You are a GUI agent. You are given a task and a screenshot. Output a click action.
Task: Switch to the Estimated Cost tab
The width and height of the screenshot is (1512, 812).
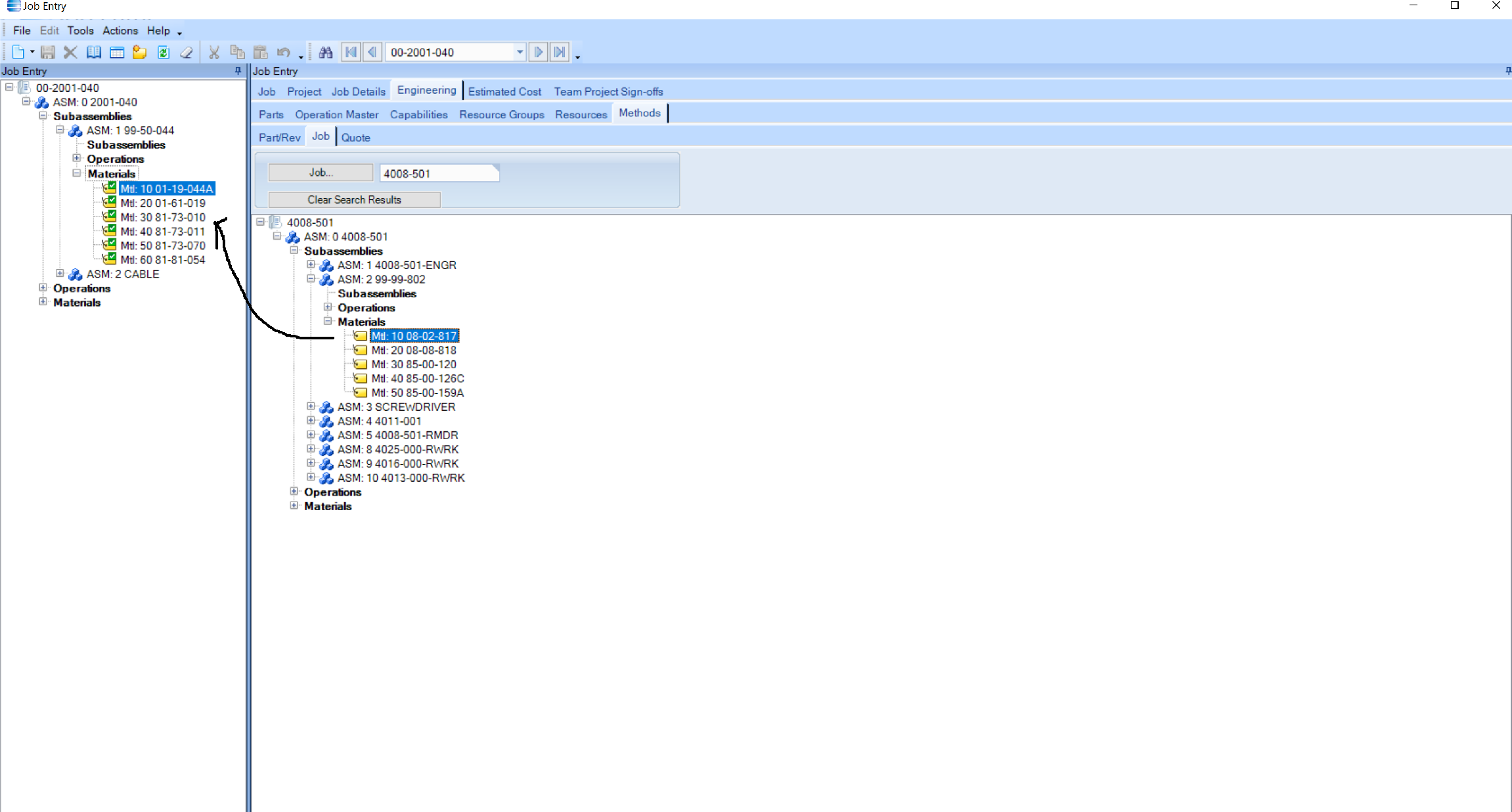click(x=504, y=92)
